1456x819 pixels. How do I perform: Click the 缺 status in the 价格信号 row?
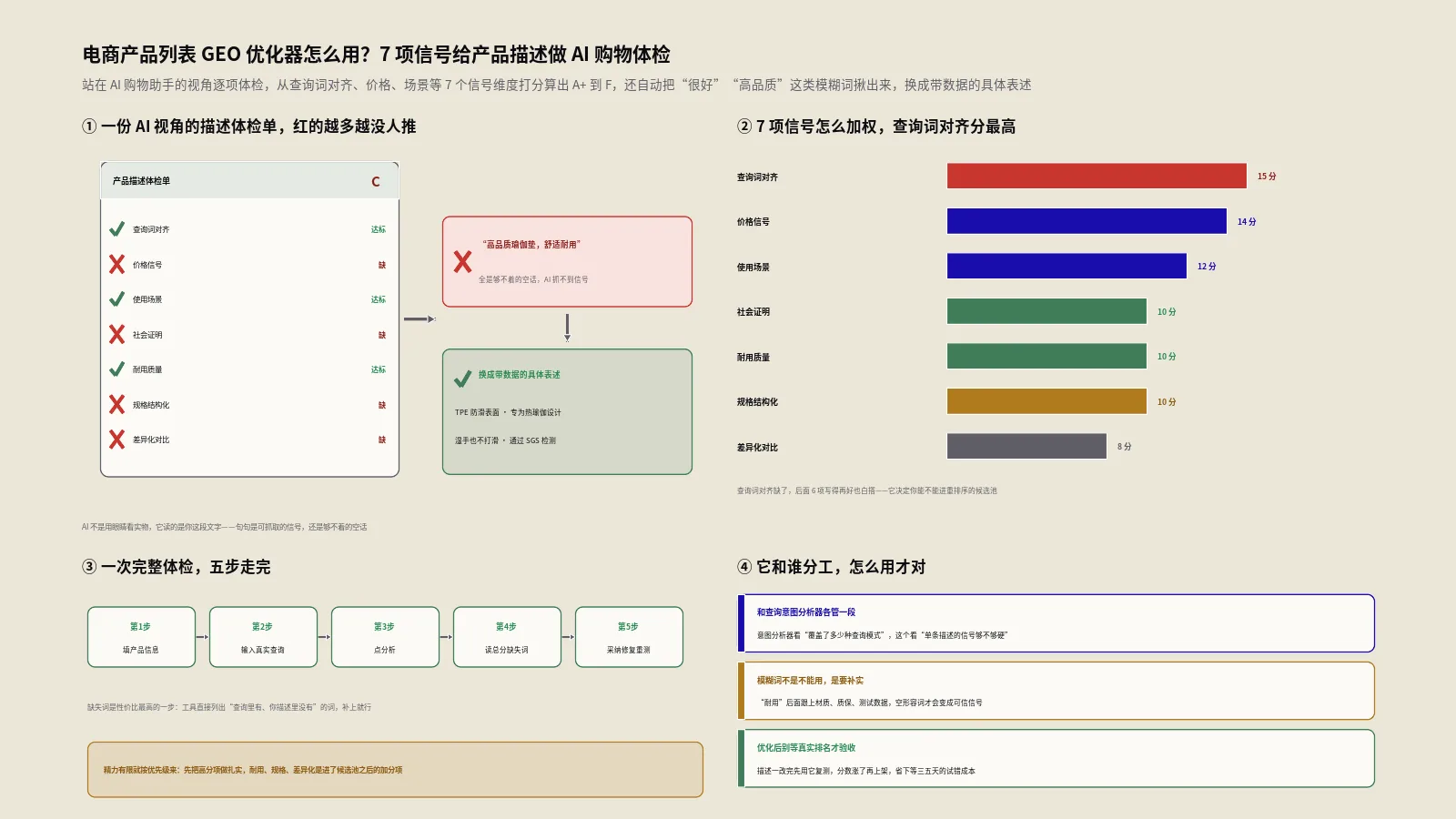tap(382, 265)
